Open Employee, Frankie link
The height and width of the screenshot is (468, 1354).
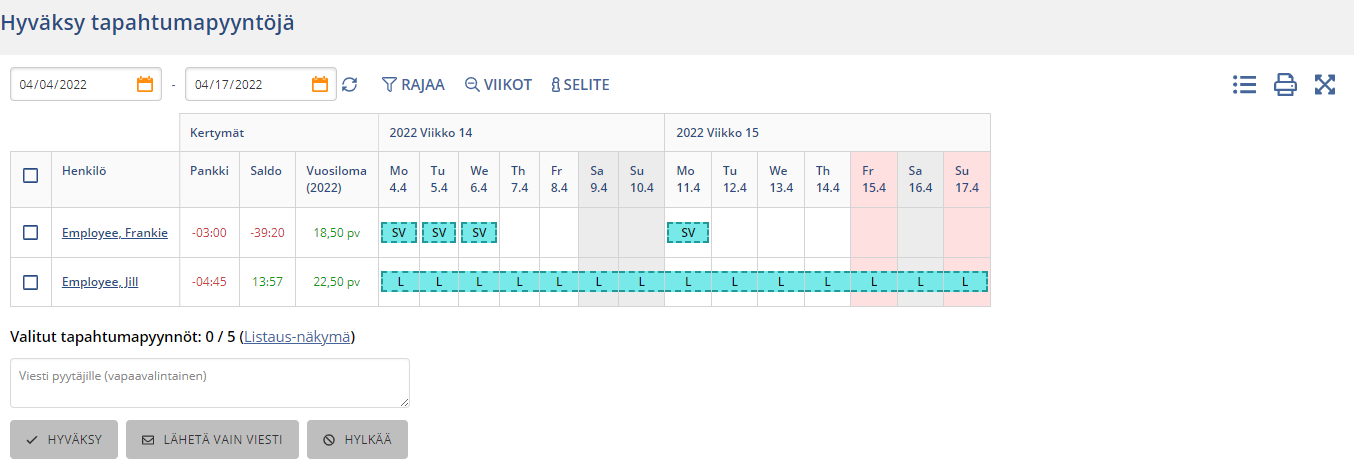click(115, 233)
